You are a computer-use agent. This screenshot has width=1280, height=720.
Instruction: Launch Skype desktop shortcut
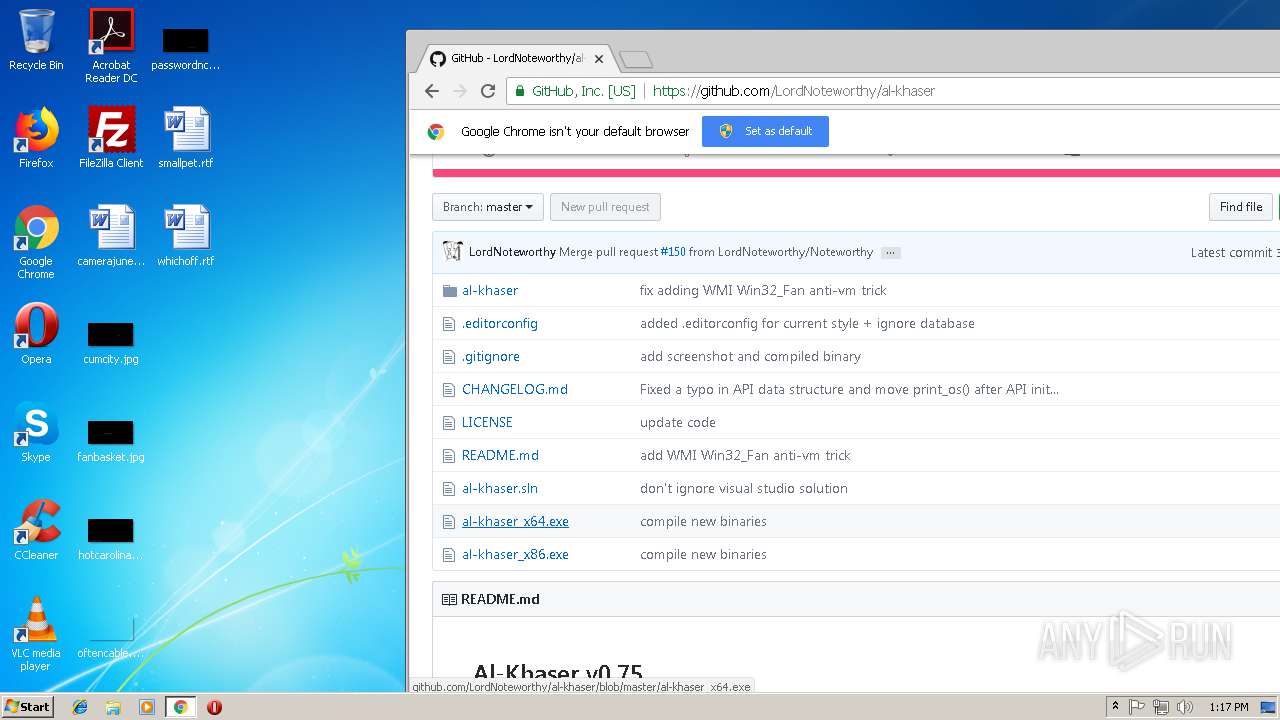(x=36, y=432)
